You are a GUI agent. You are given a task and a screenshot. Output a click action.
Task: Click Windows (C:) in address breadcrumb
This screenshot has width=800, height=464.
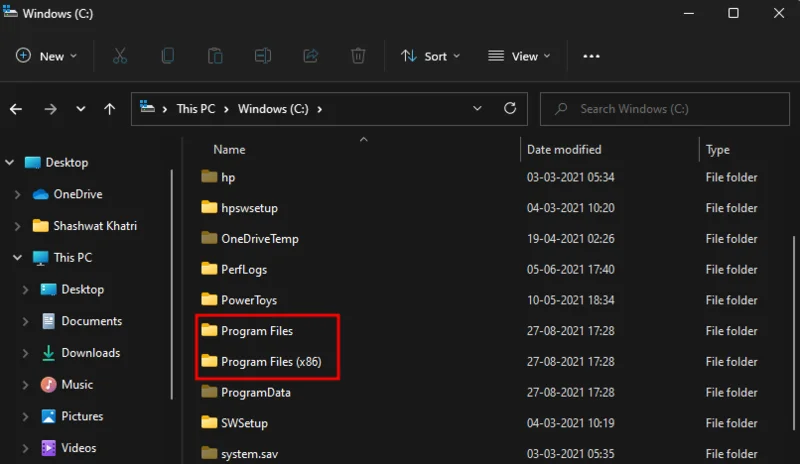click(x=273, y=109)
